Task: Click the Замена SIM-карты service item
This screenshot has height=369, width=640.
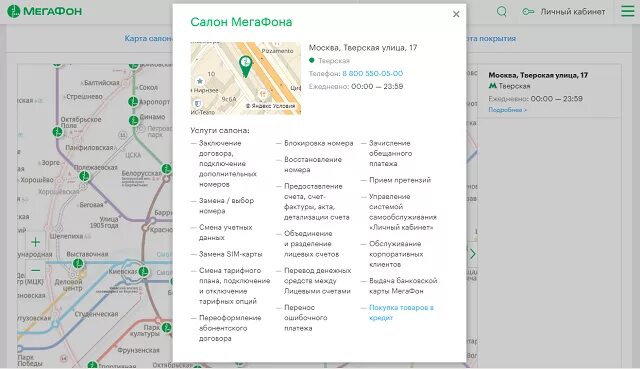Action: click(x=231, y=254)
